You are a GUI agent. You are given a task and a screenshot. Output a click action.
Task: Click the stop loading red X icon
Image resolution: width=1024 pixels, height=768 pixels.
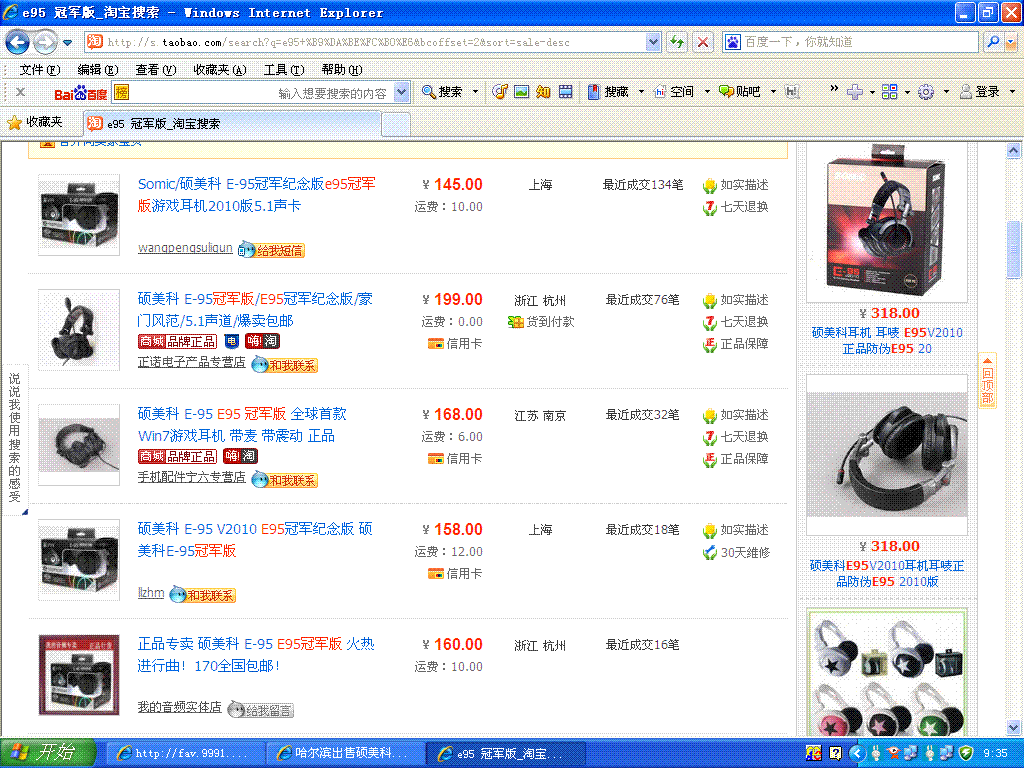coord(703,42)
